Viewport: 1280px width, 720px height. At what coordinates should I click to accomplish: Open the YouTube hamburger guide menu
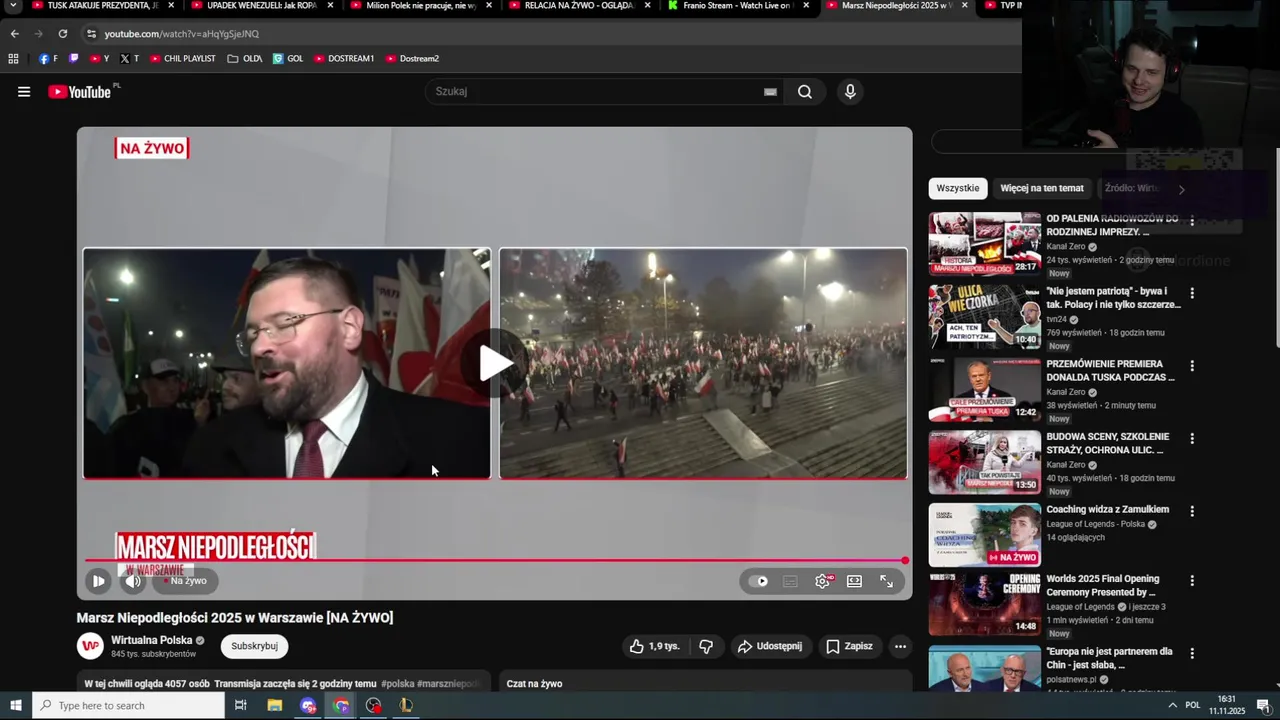[x=24, y=92]
